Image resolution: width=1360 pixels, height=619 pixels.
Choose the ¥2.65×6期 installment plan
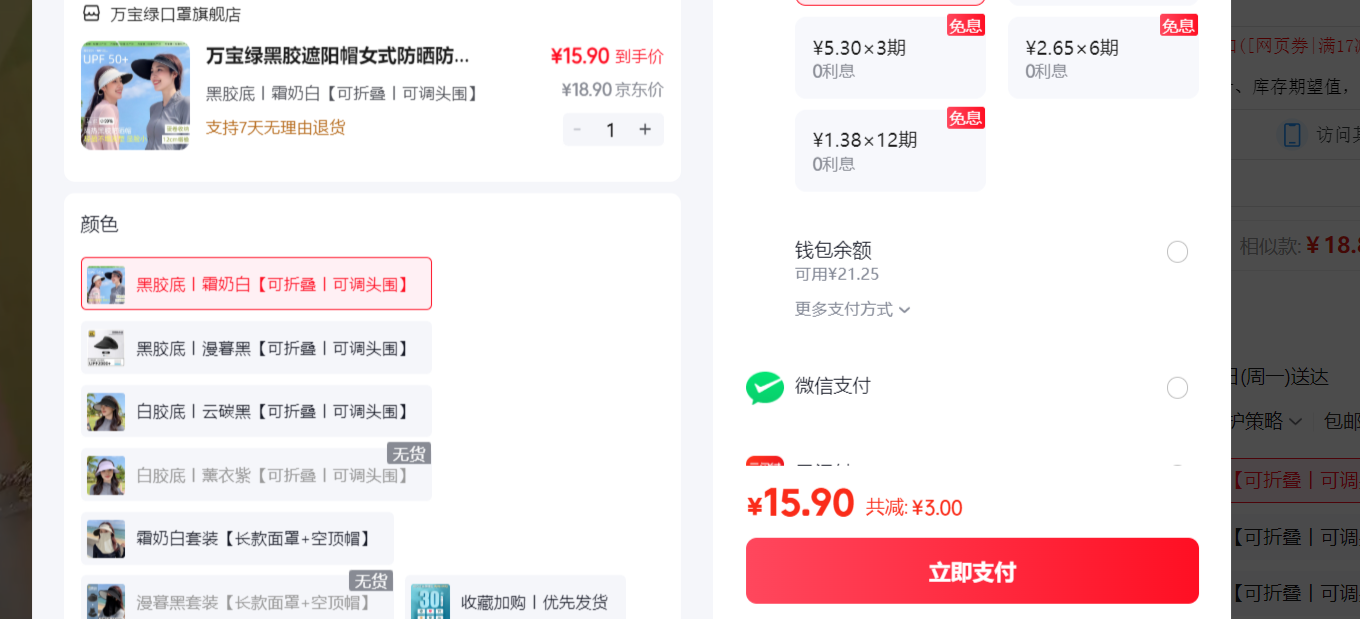pos(1103,58)
